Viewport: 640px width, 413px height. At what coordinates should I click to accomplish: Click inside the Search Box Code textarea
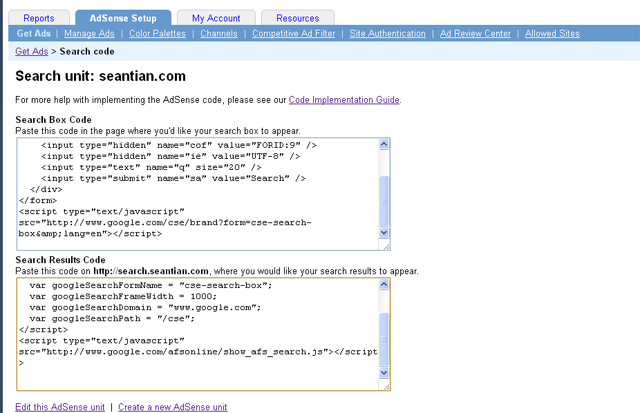(x=198, y=194)
